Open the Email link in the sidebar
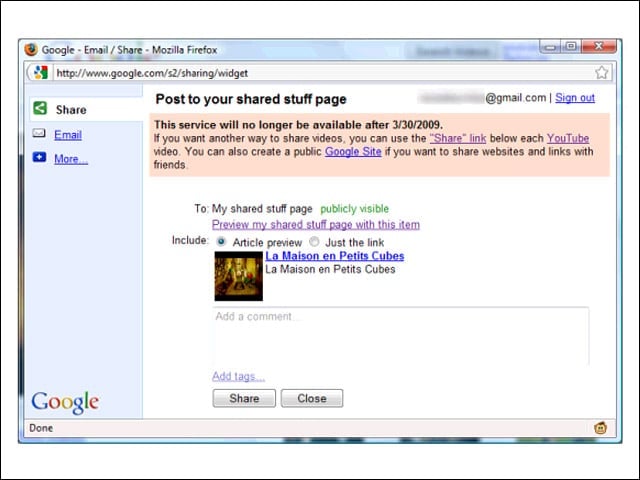The height and width of the screenshot is (480, 640). tap(68, 135)
